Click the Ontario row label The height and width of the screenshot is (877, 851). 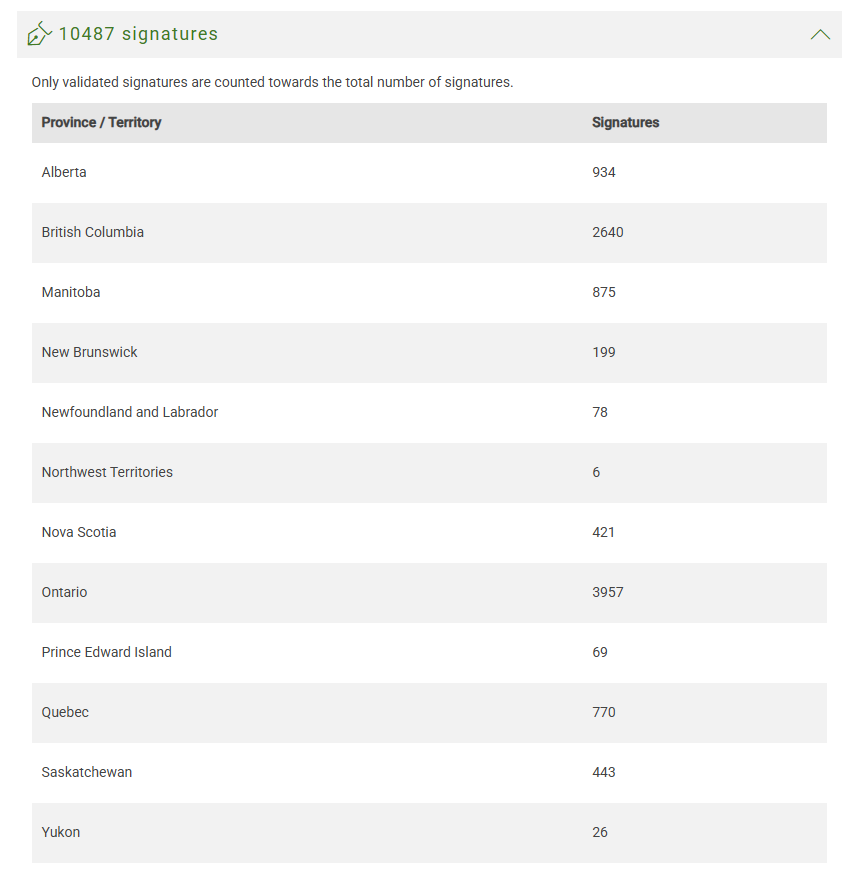[64, 592]
